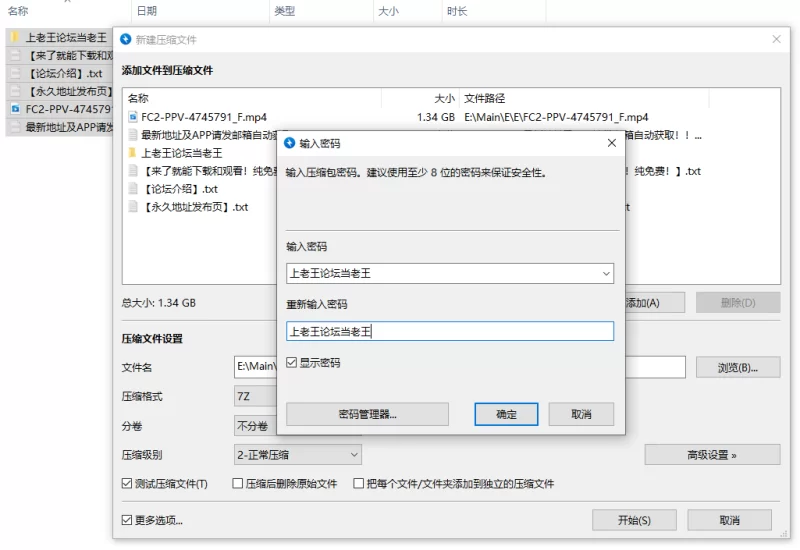Click 【论坛介绍】.txt document icon in explorer window
The image size is (800, 550).
tap(15, 73)
